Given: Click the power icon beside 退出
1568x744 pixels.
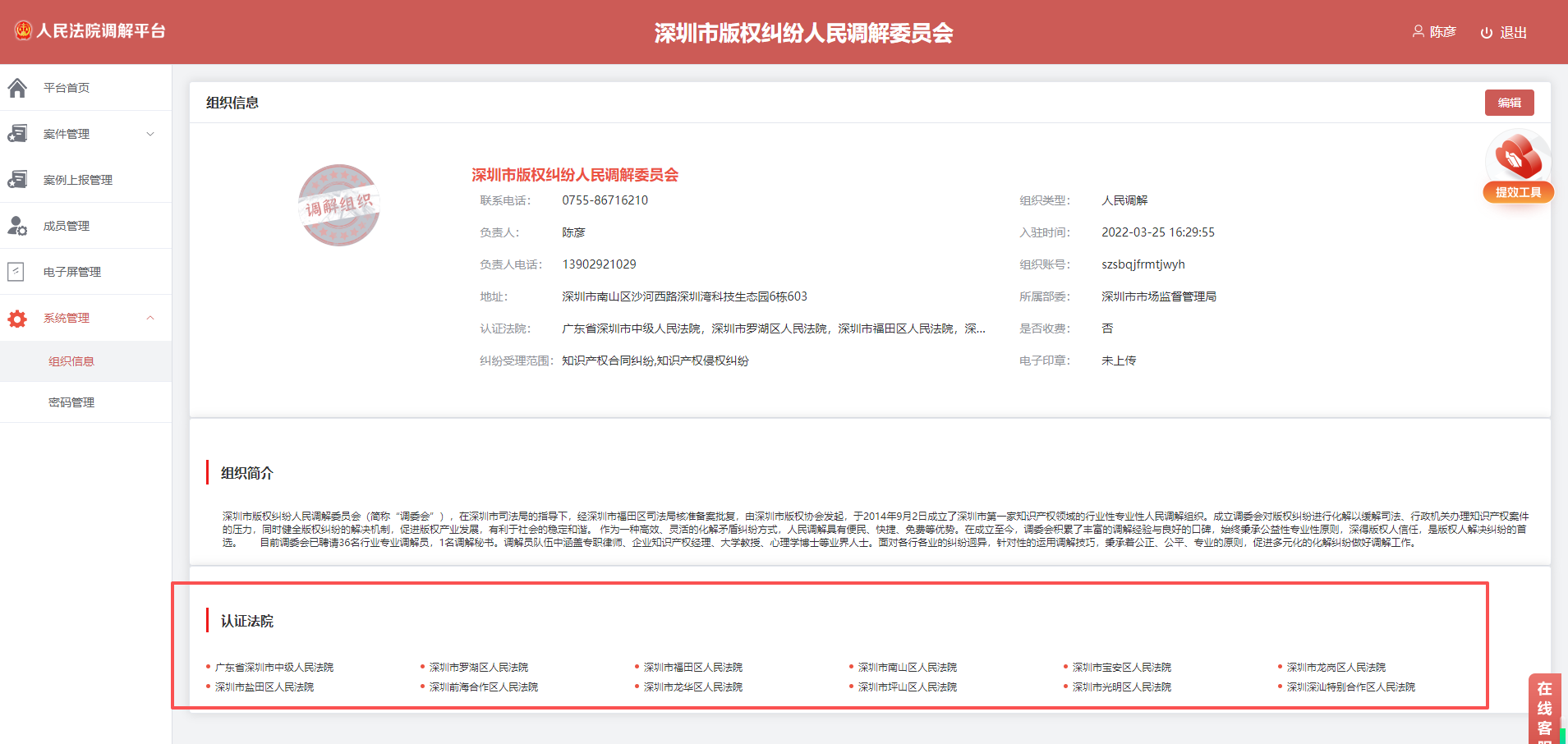Looking at the screenshot, I should (1487, 33).
